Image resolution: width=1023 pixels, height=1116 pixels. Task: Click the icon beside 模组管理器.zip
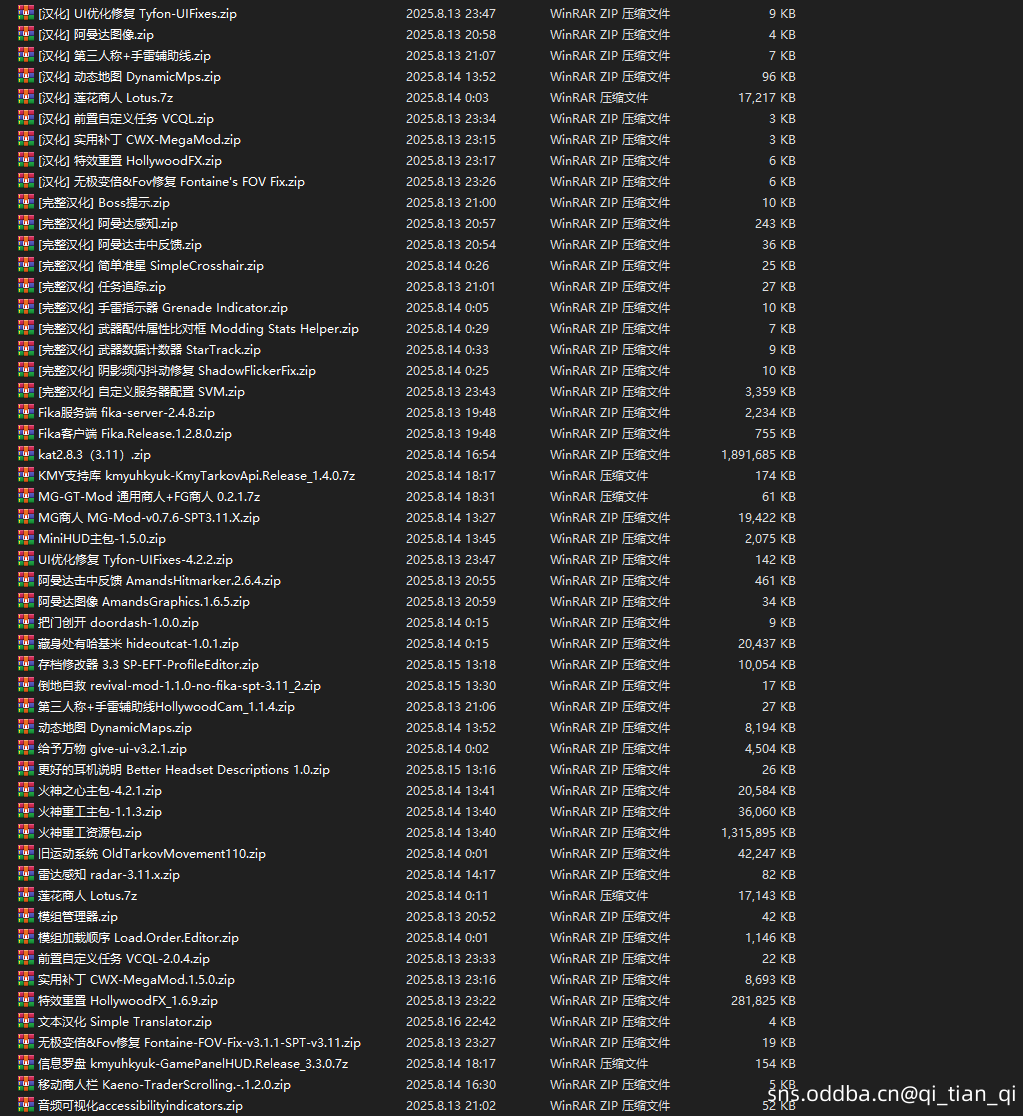[x=26, y=916]
